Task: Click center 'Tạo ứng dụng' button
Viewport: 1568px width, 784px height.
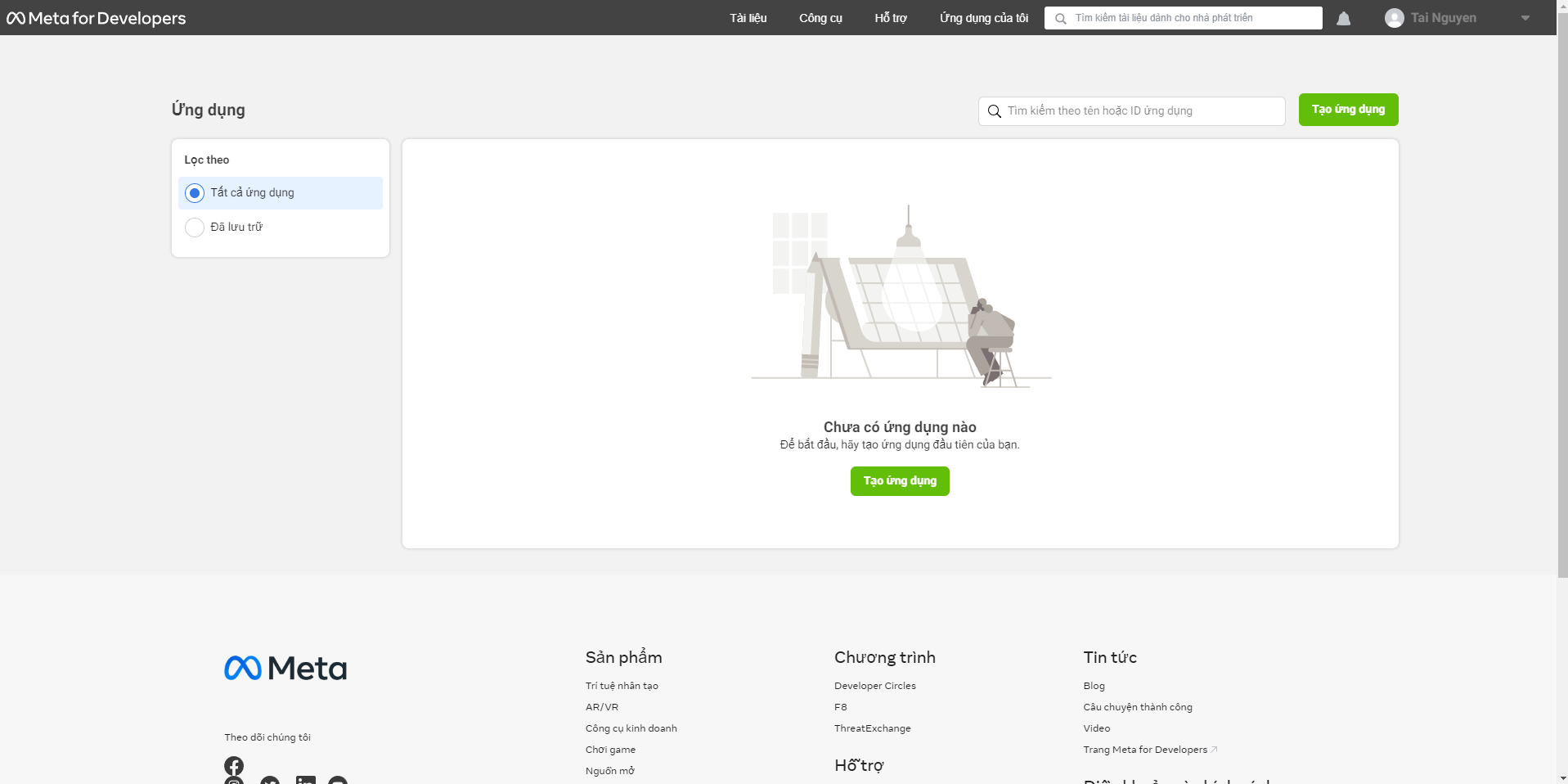Action: [900, 481]
